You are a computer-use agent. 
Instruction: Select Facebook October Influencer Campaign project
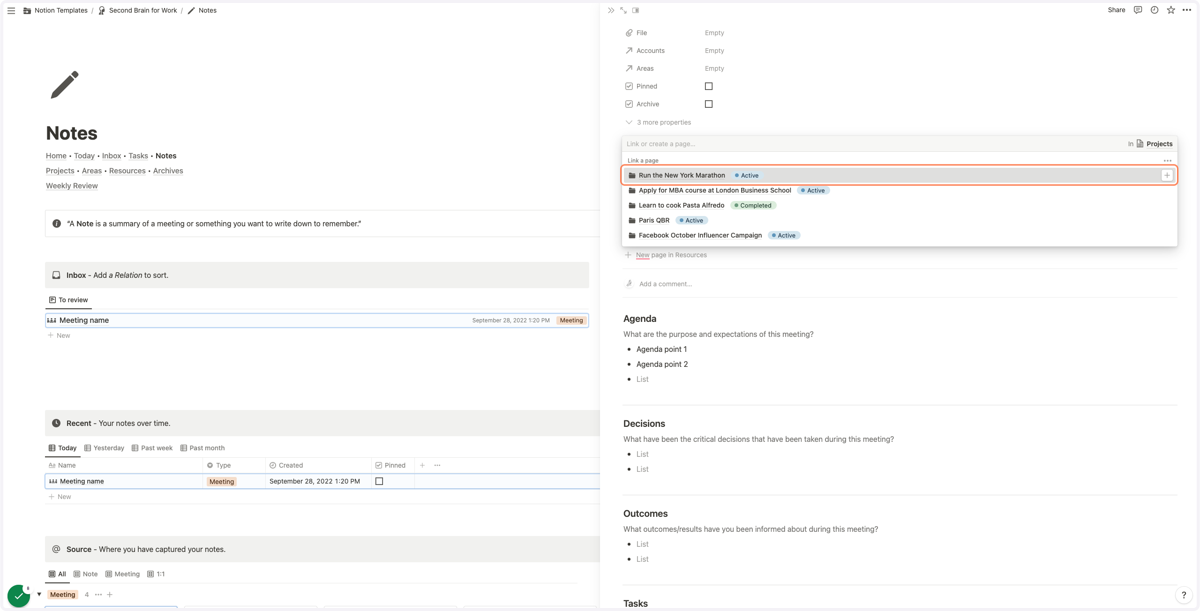click(899, 235)
